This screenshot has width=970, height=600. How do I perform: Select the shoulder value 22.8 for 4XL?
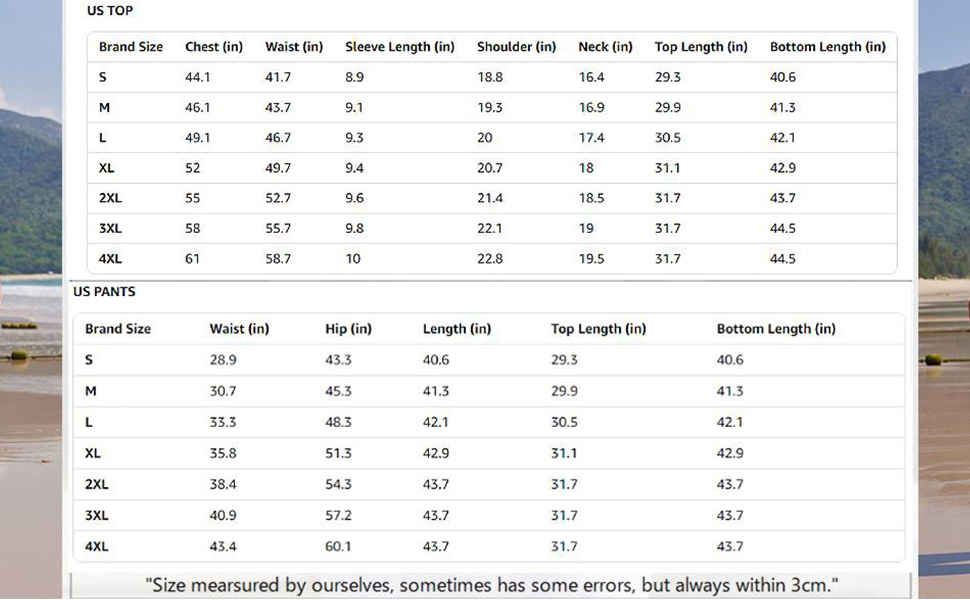490,259
